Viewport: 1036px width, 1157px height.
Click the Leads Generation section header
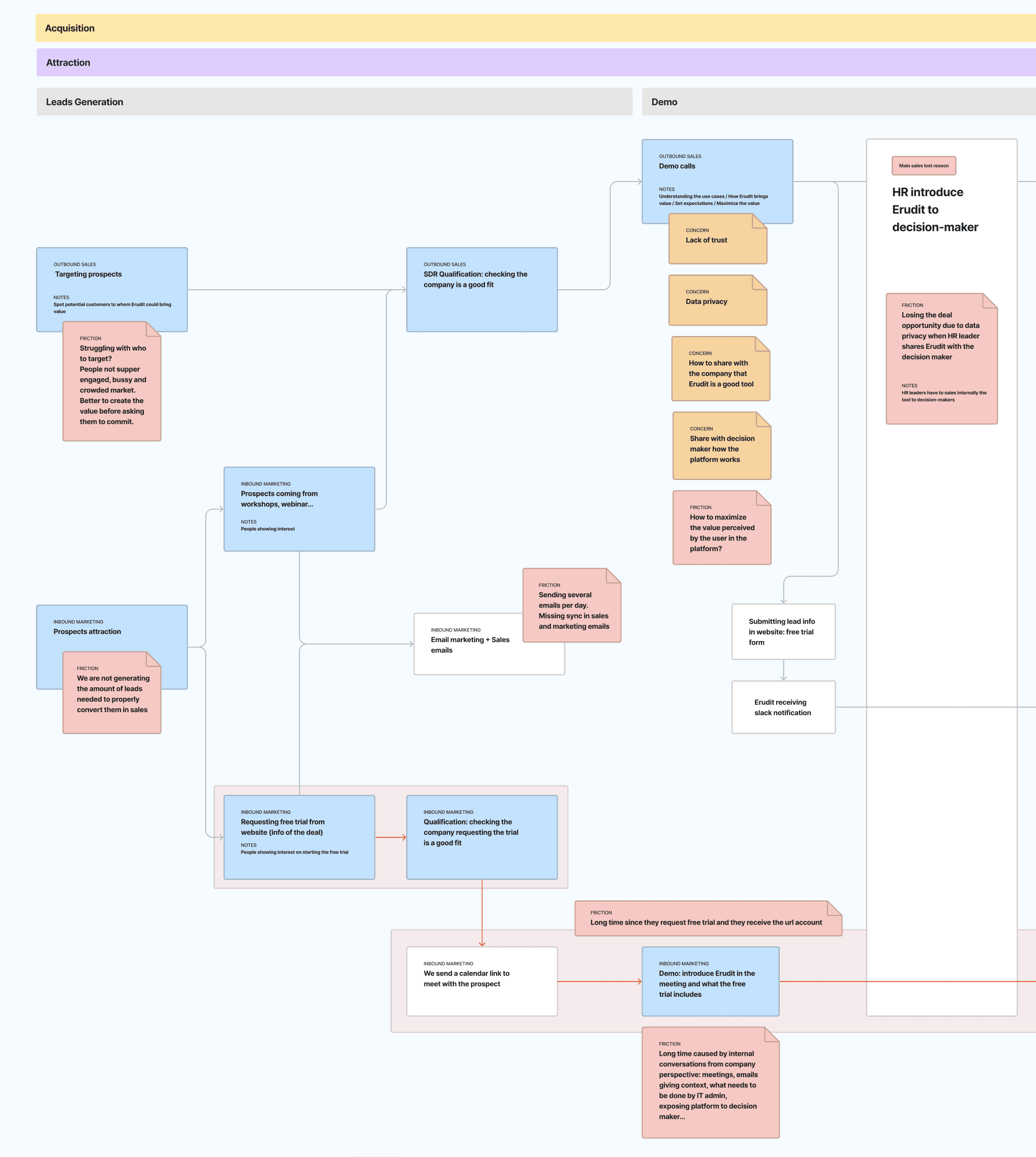[x=334, y=102]
